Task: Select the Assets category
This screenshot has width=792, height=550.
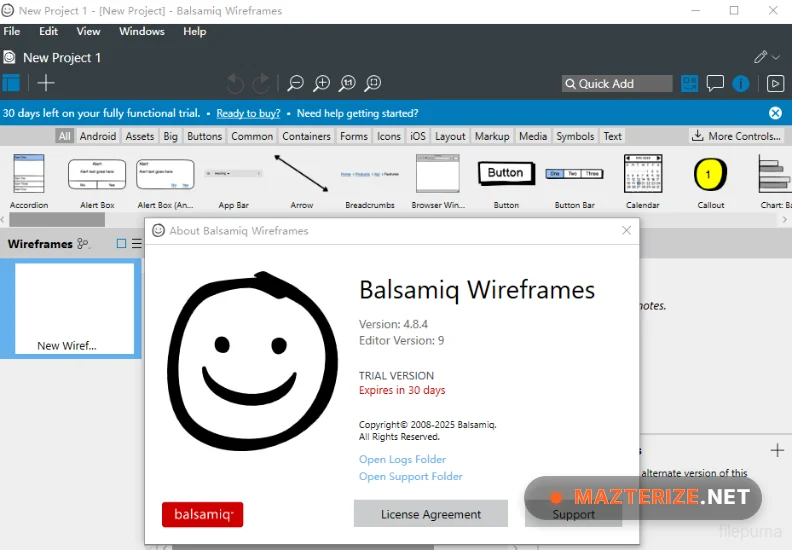Action: click(140, 136)
